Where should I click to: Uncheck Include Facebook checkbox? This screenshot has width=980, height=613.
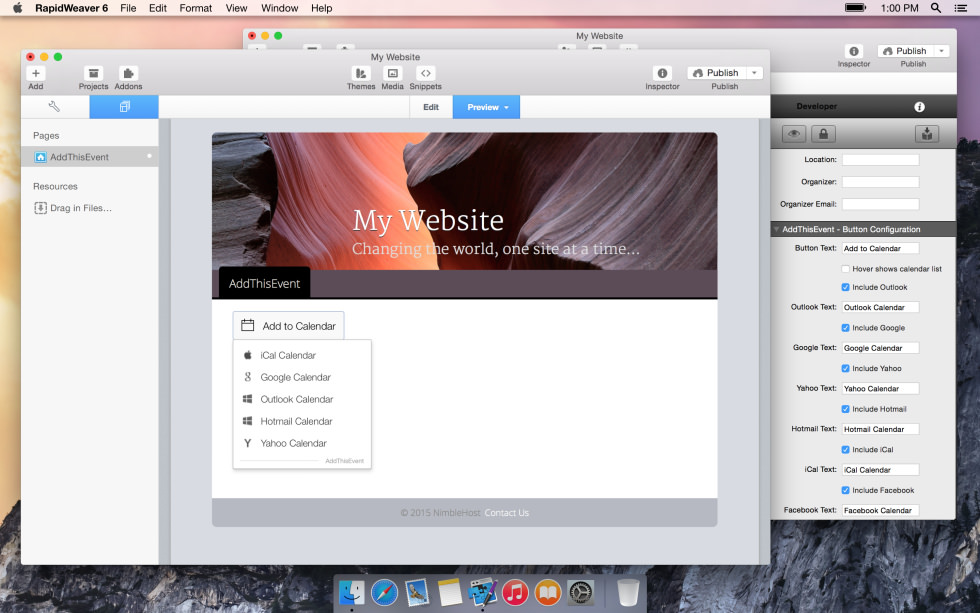tap(846, 491)
